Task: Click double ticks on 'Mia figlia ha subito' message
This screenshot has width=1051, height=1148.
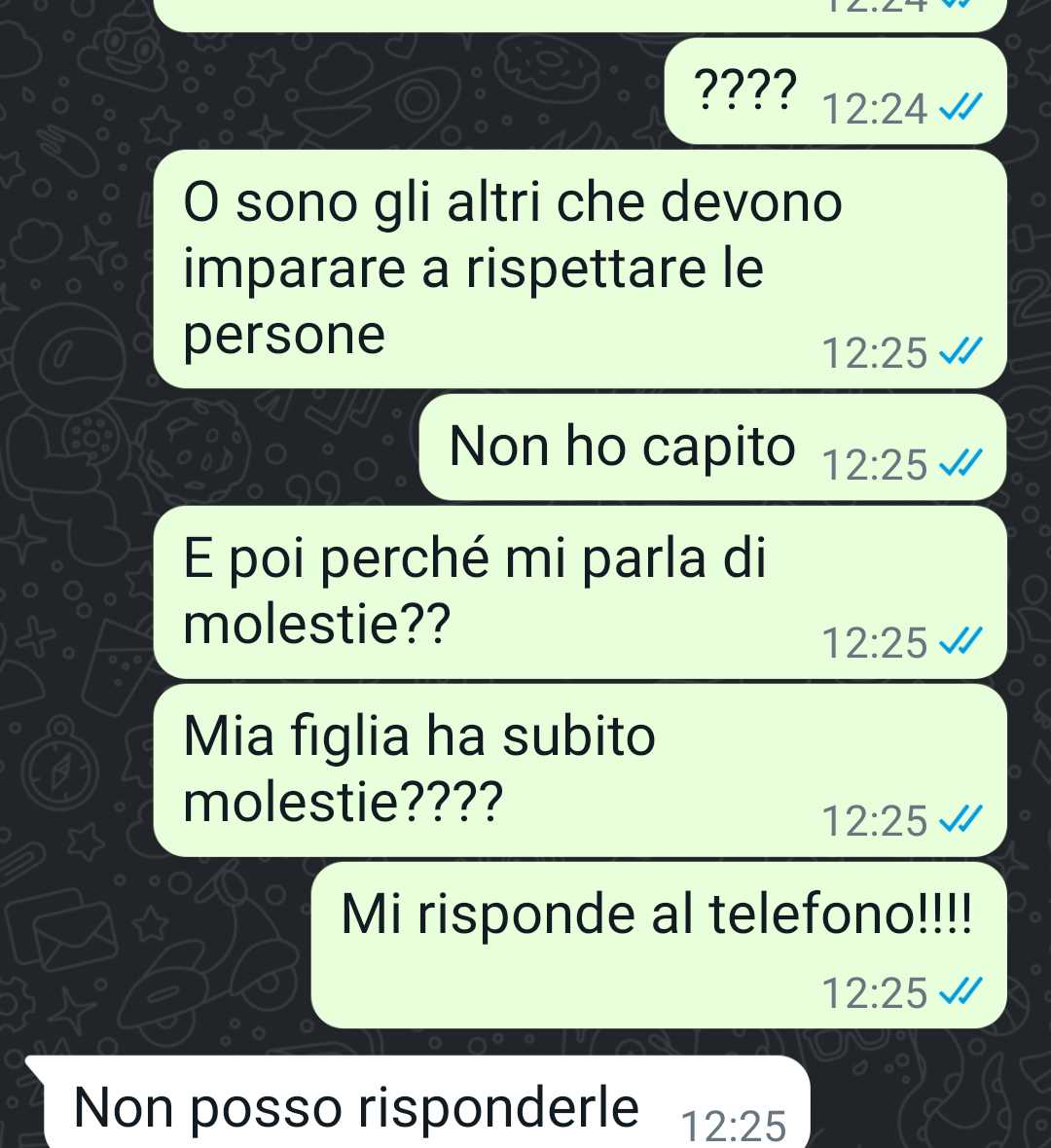Action: 960,820
